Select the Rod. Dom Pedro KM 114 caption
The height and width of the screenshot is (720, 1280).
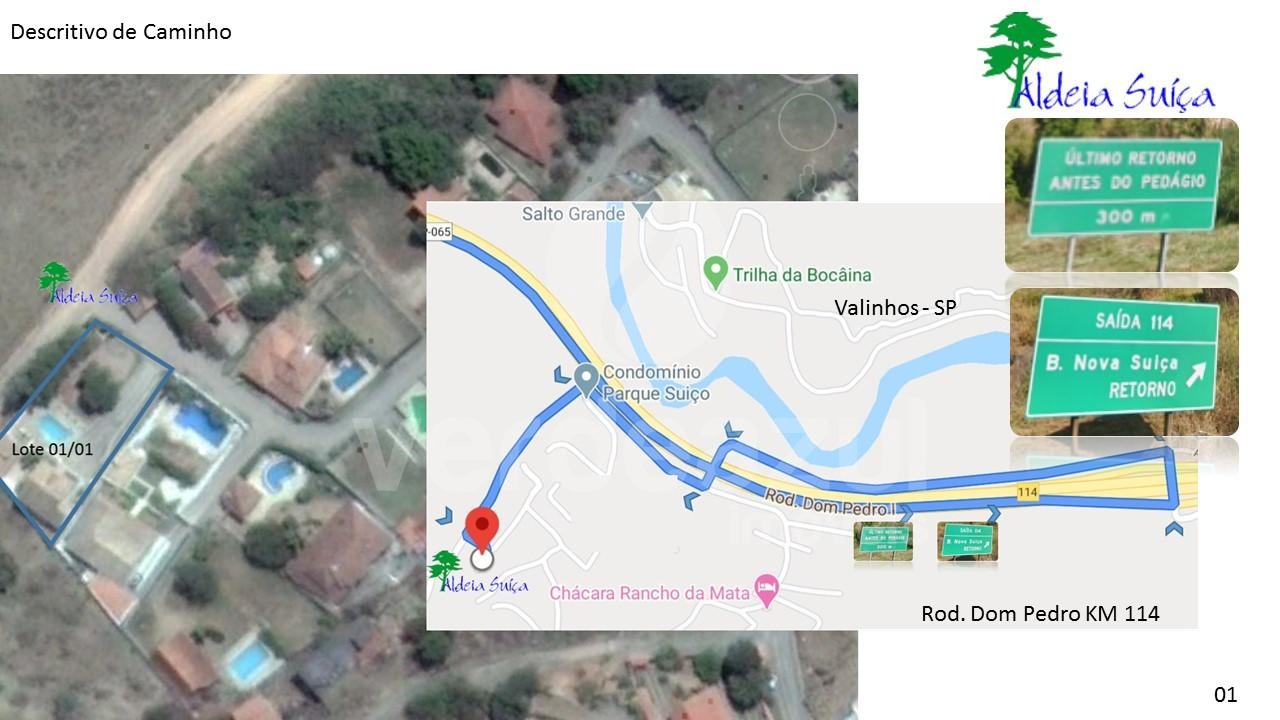point(1040,613)
